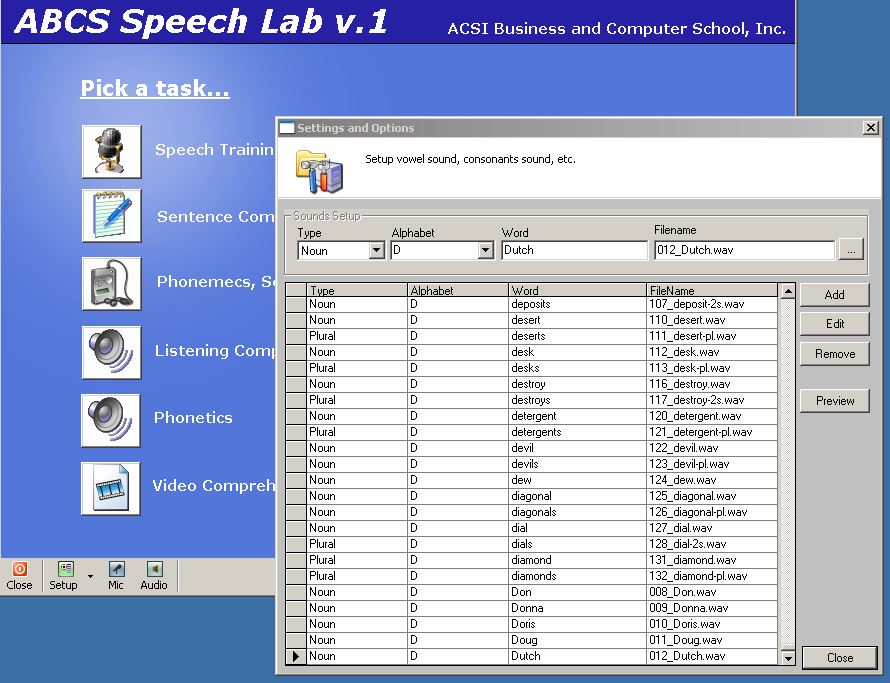890x683 pixels.
Task: Select the file cell '126_diagonal-pl.wav'
Action: pos(712,512)
